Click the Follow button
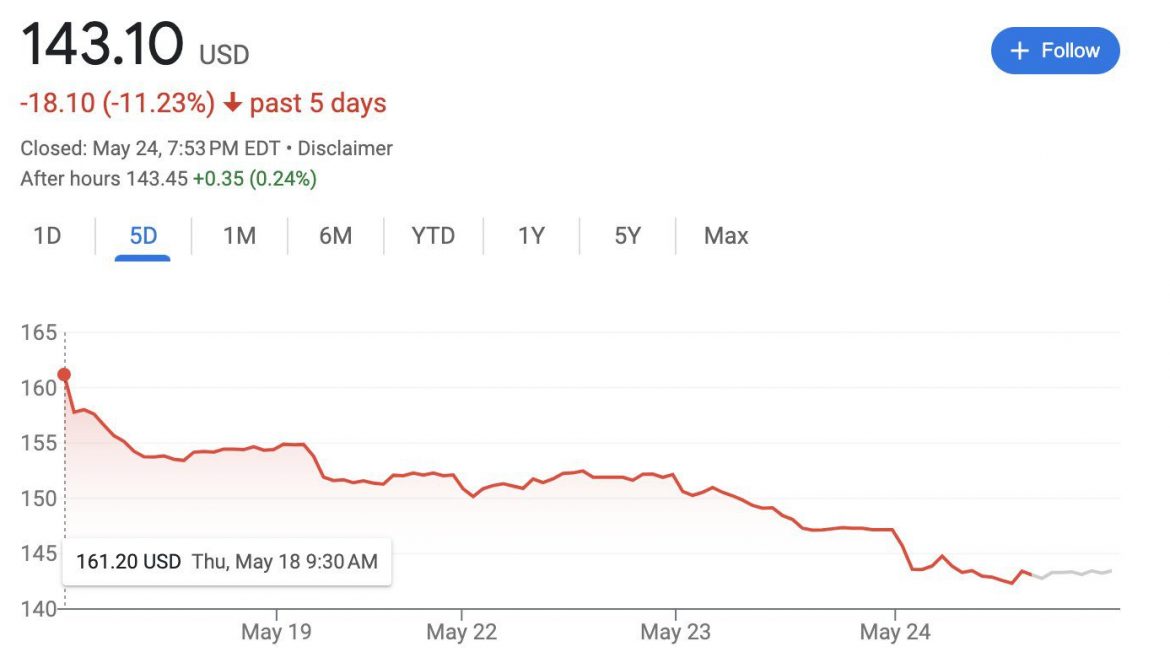The image size is (1170, 663). [1055, 51]
